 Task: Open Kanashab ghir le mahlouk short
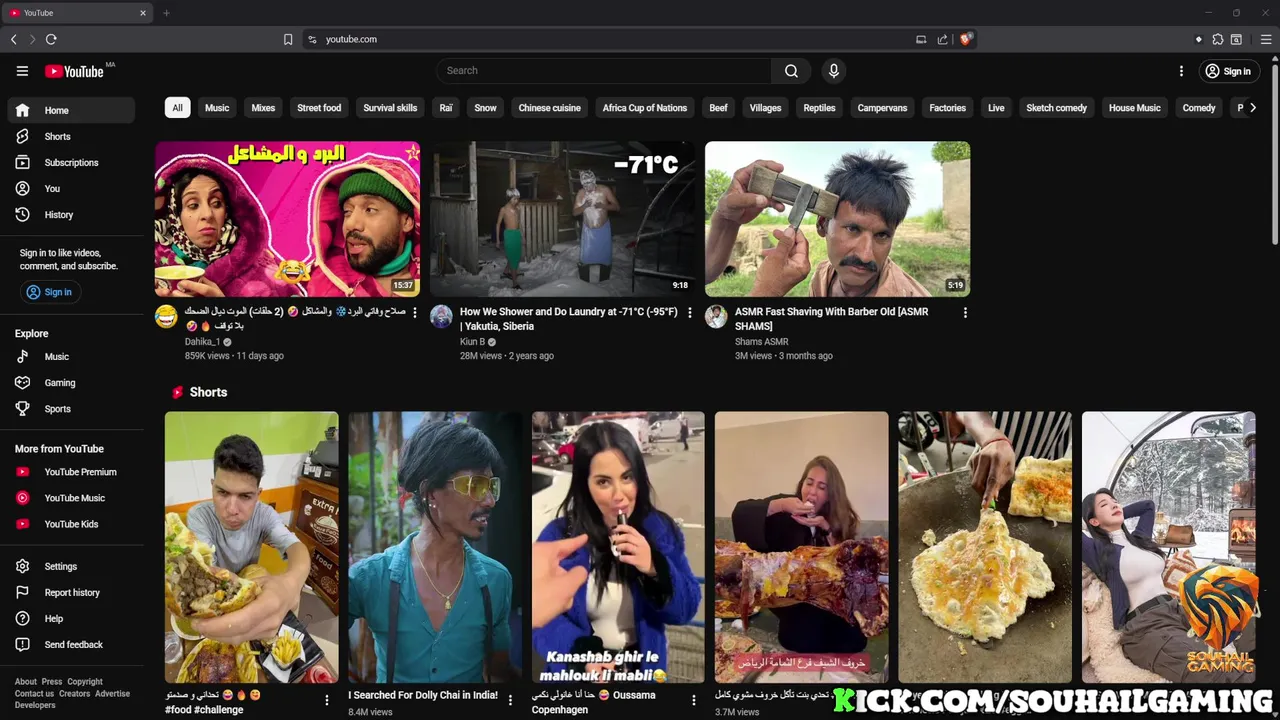click(x=618, y=547)
